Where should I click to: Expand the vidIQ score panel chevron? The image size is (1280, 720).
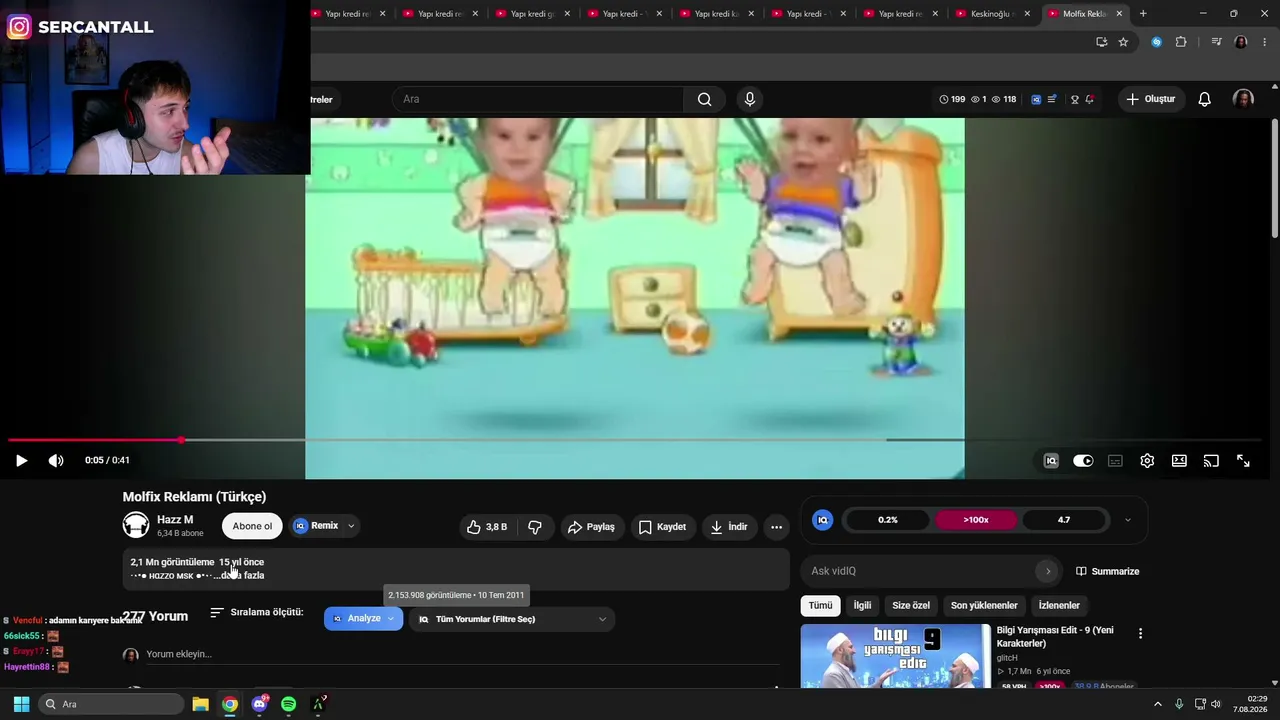click(1127, 520)
